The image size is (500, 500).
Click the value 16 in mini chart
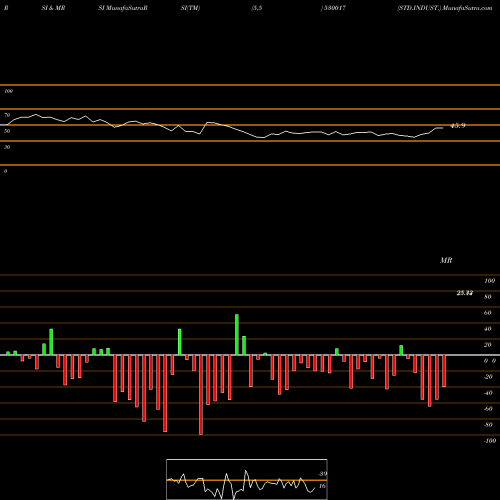pyautogui.click(x=322, y=486)
